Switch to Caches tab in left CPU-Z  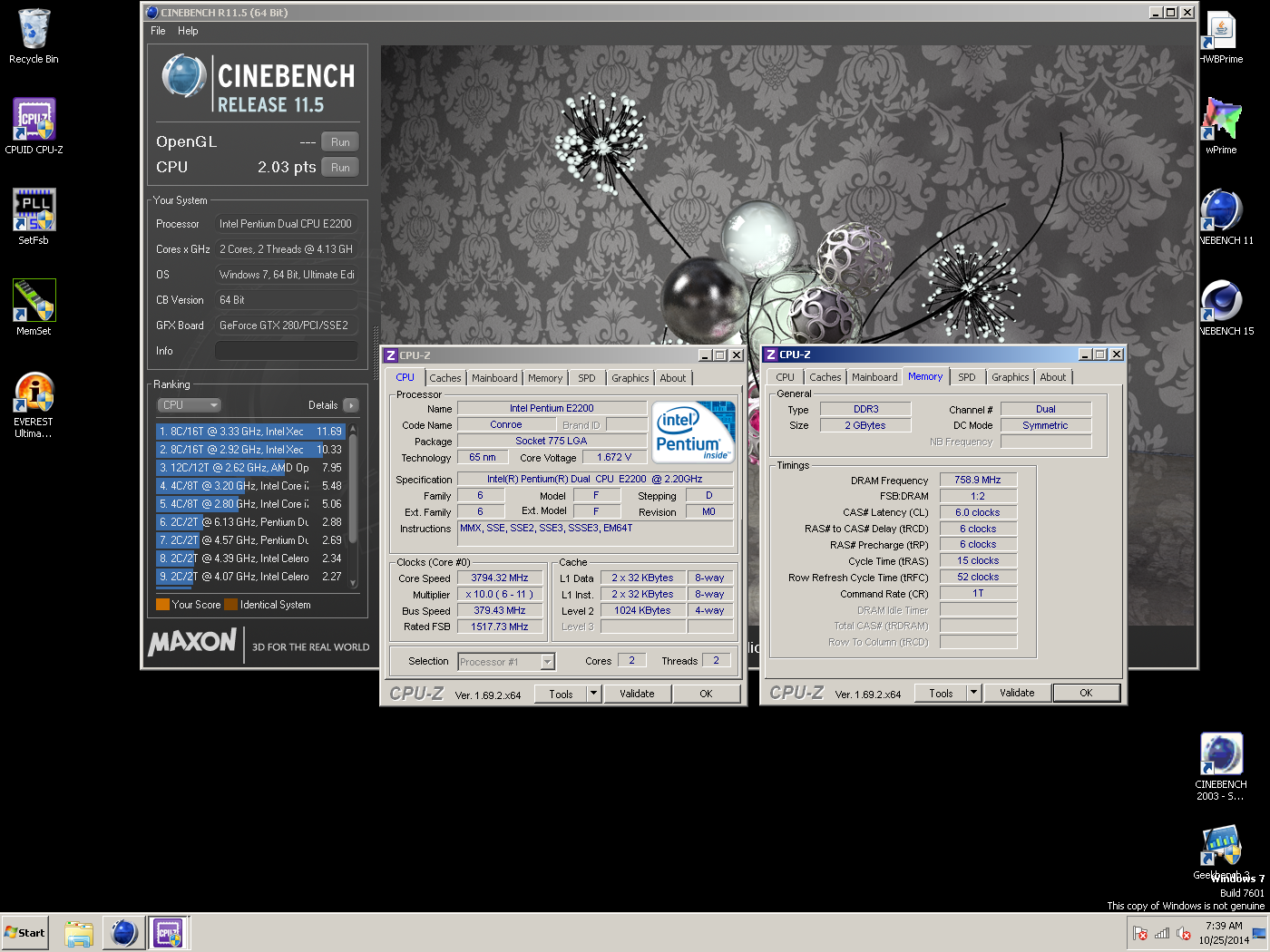point(445,378)
